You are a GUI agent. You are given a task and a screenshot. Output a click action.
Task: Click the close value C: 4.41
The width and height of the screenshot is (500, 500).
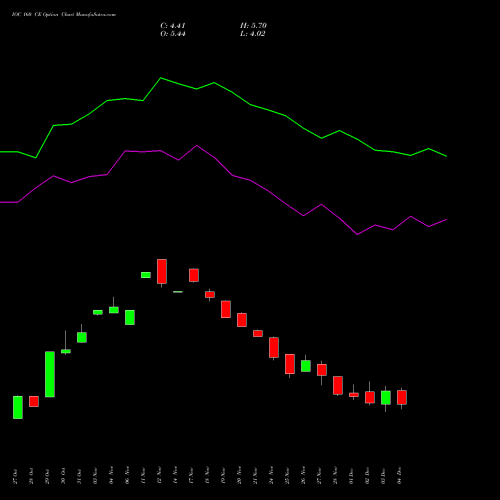tap(173, 26)
